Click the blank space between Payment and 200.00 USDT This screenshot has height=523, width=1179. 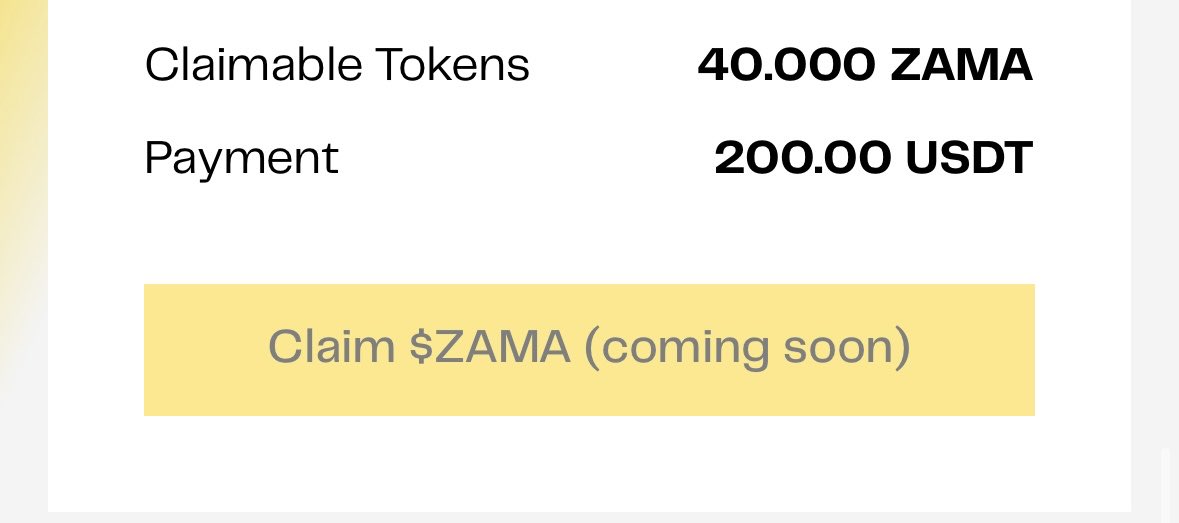[525, 159]
